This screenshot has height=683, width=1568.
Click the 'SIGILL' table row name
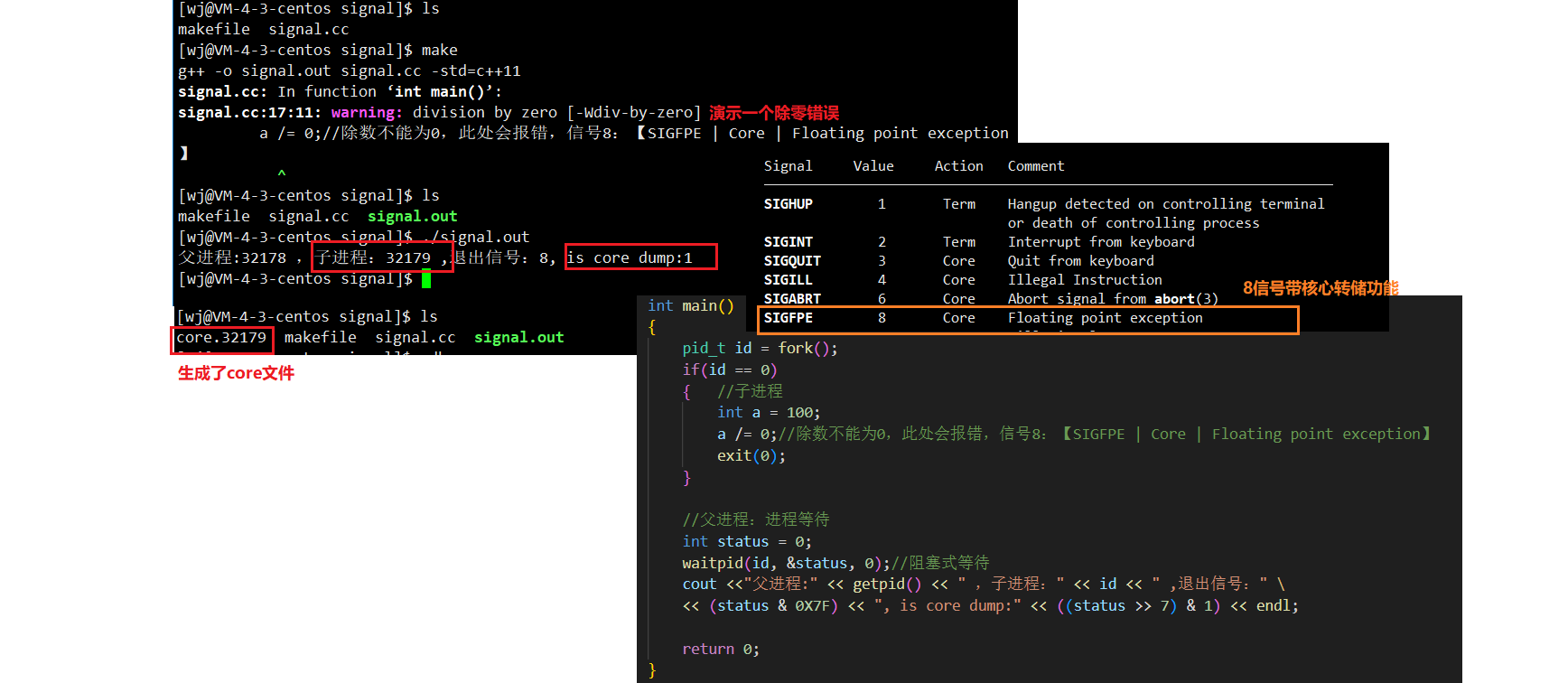(x=788, y=280)
